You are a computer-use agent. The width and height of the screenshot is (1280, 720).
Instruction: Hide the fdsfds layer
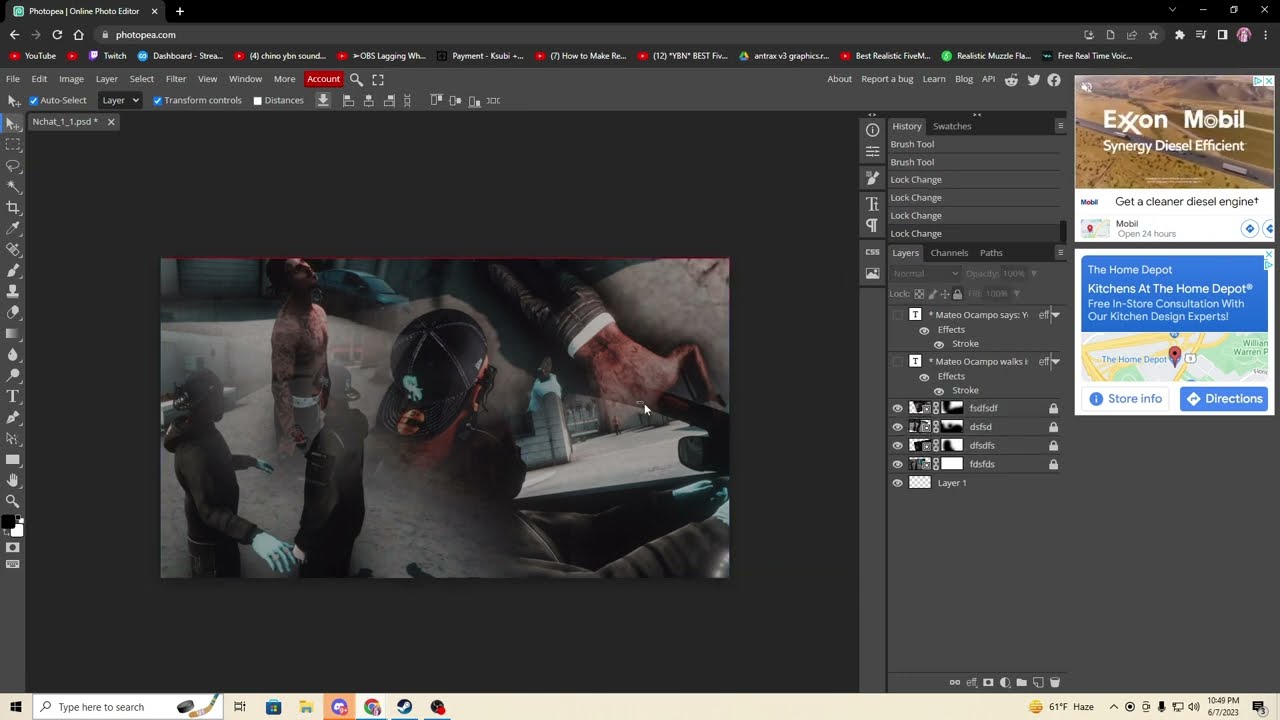pyautogui.click(x=897, y=464)
